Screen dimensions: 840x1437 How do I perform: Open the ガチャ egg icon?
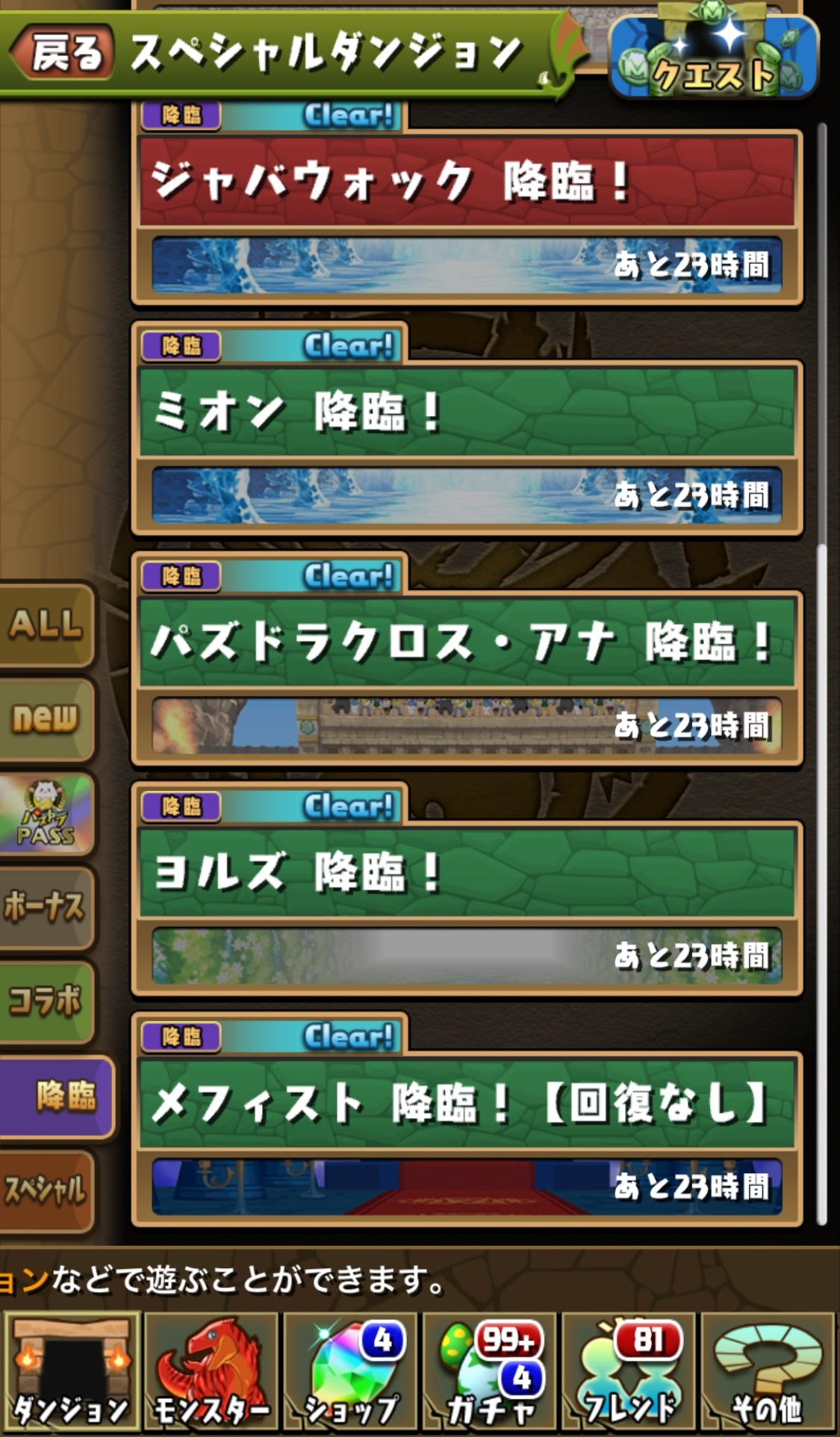coord(489,1371)
